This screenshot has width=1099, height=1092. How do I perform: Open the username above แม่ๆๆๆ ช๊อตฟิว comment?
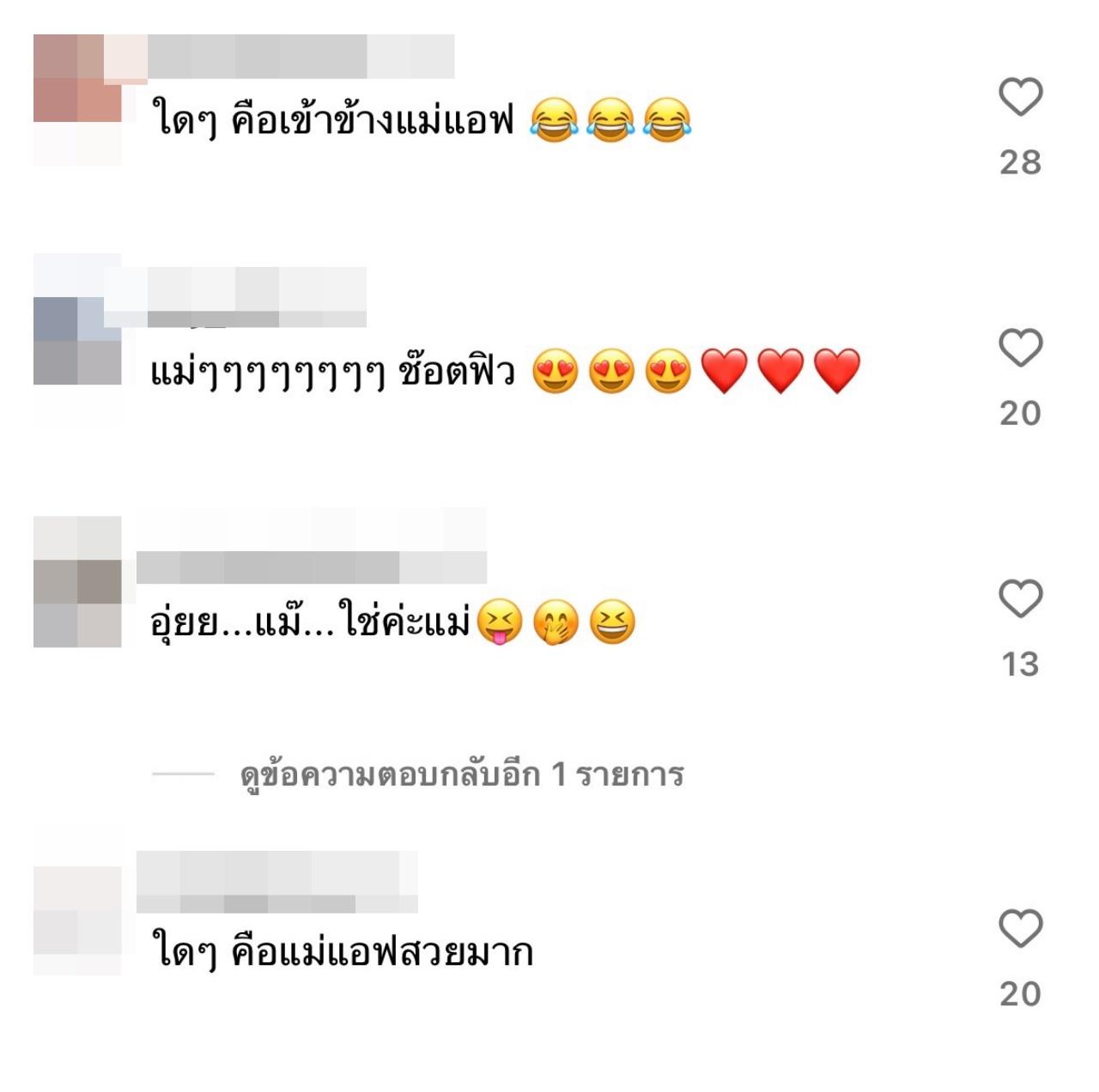pos(258,297)
